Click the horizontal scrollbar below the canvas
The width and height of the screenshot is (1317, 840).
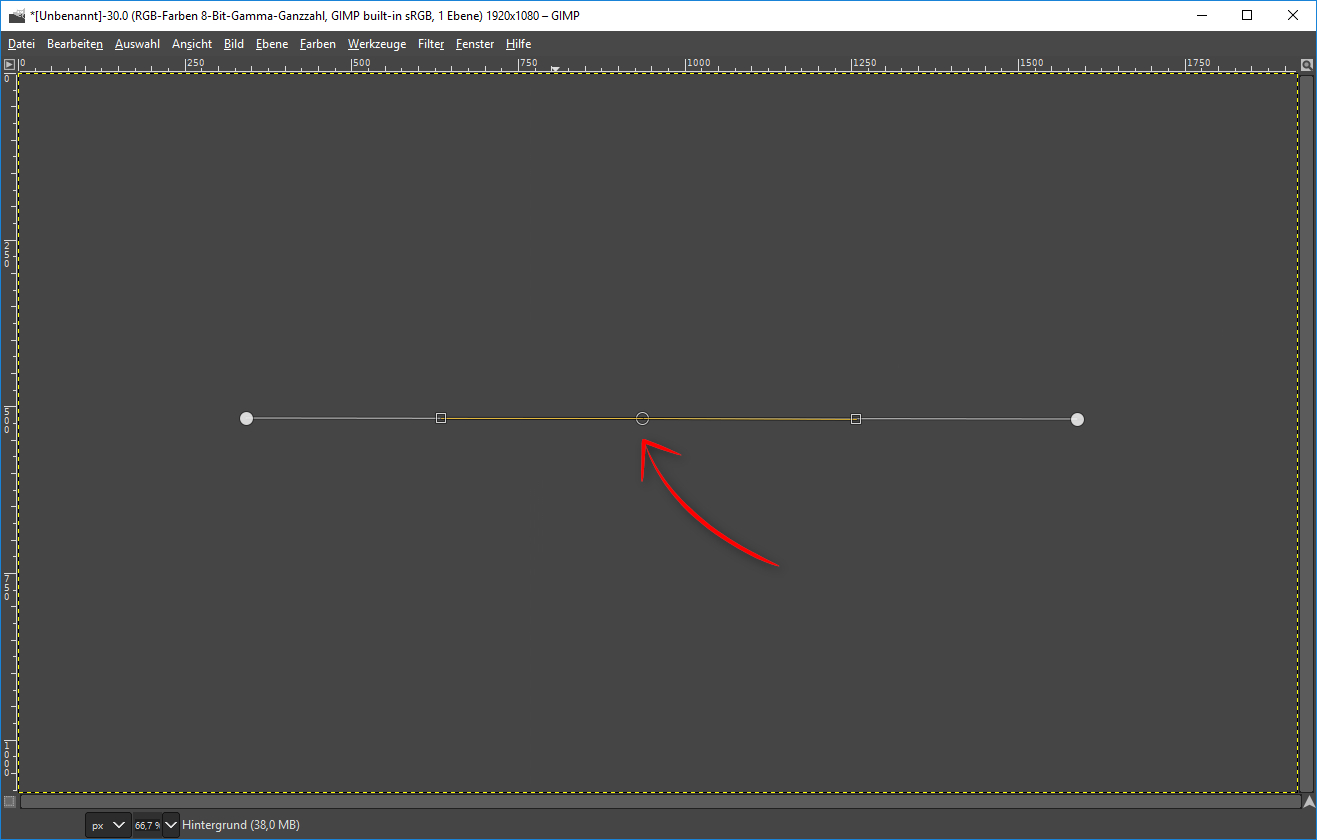pyautogui.click(x=660, y=801)
